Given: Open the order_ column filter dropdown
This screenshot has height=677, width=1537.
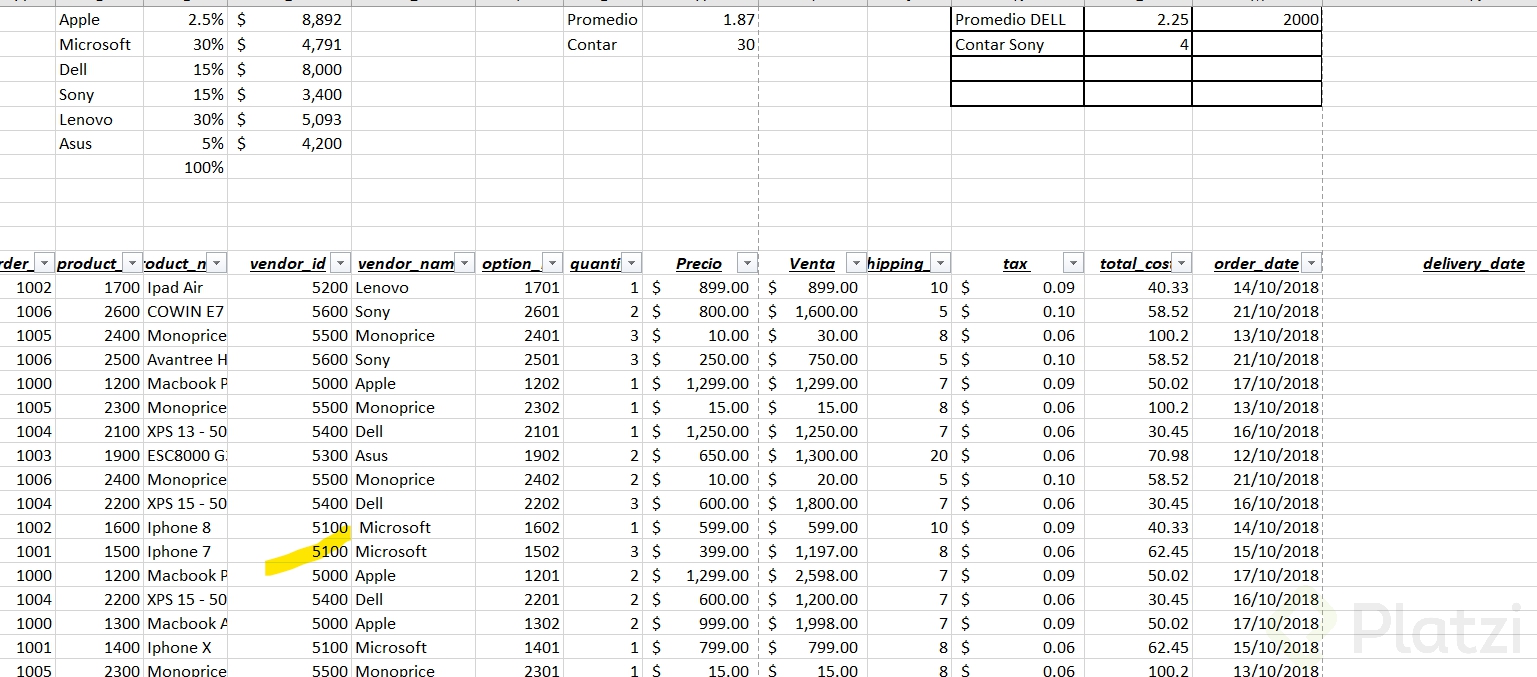Looking at the screenshot, I should (45, 264).
